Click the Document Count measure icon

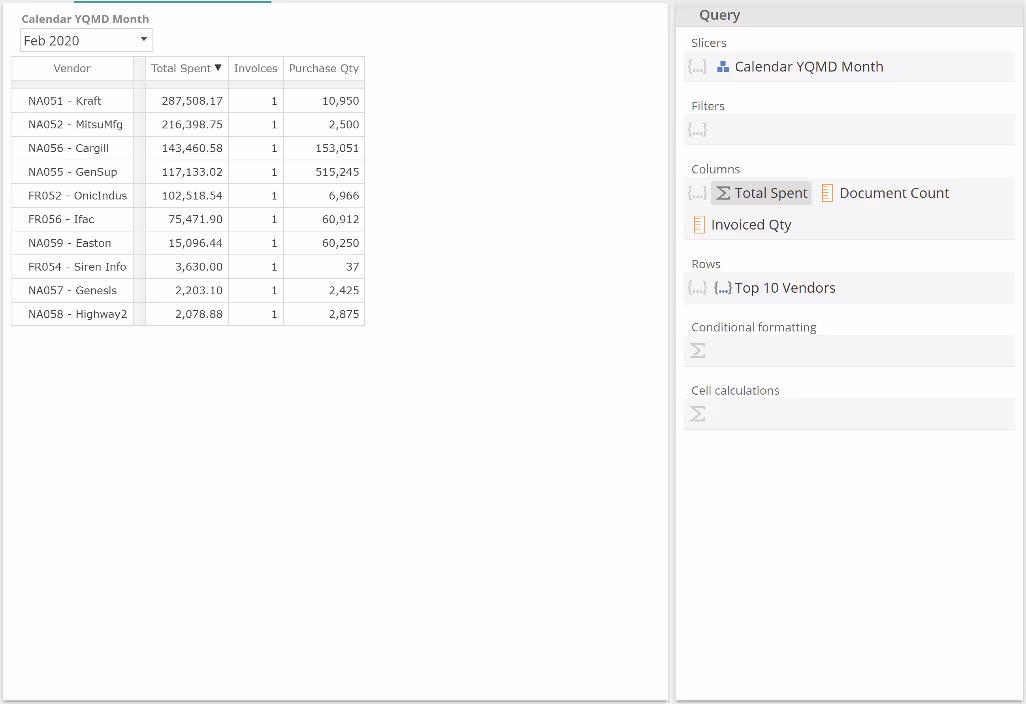pyautogui.click(x=827, y=193)
